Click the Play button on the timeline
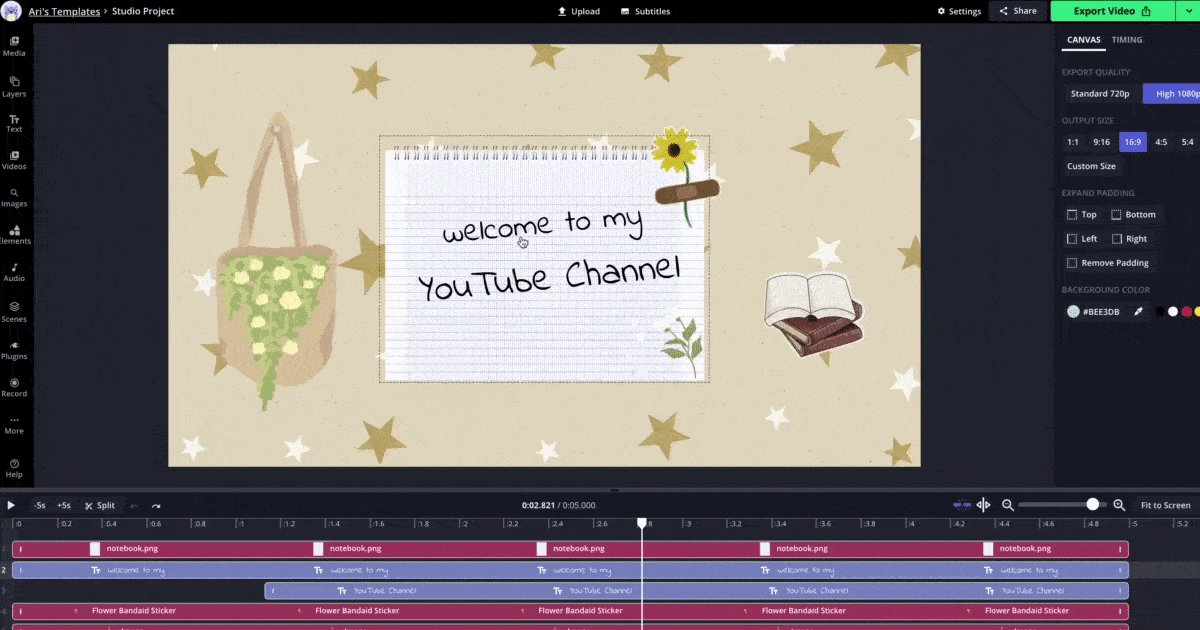 pyautogui.click(x=11, y=505)
